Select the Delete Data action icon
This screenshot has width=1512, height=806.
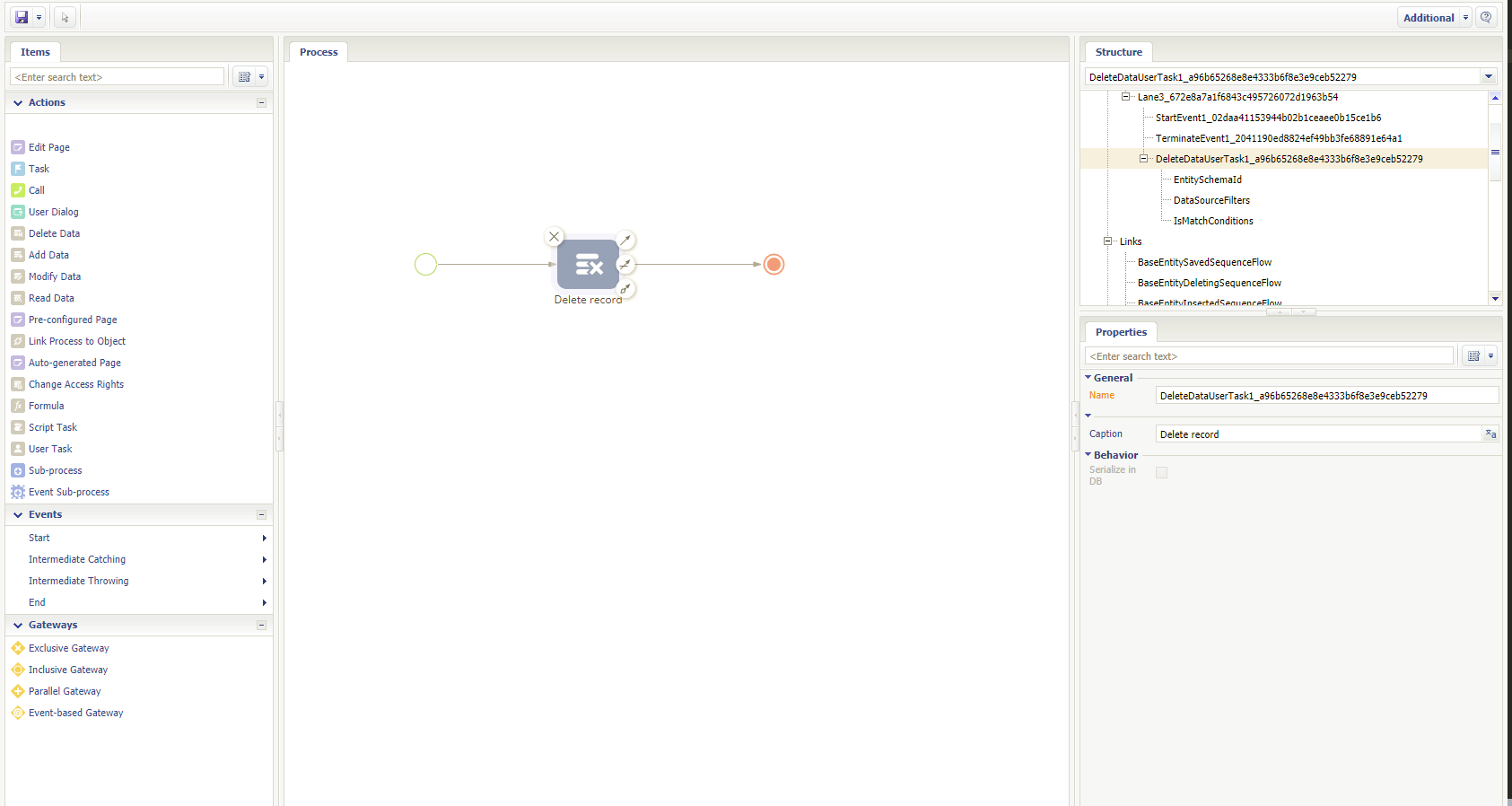click(18, 233)
